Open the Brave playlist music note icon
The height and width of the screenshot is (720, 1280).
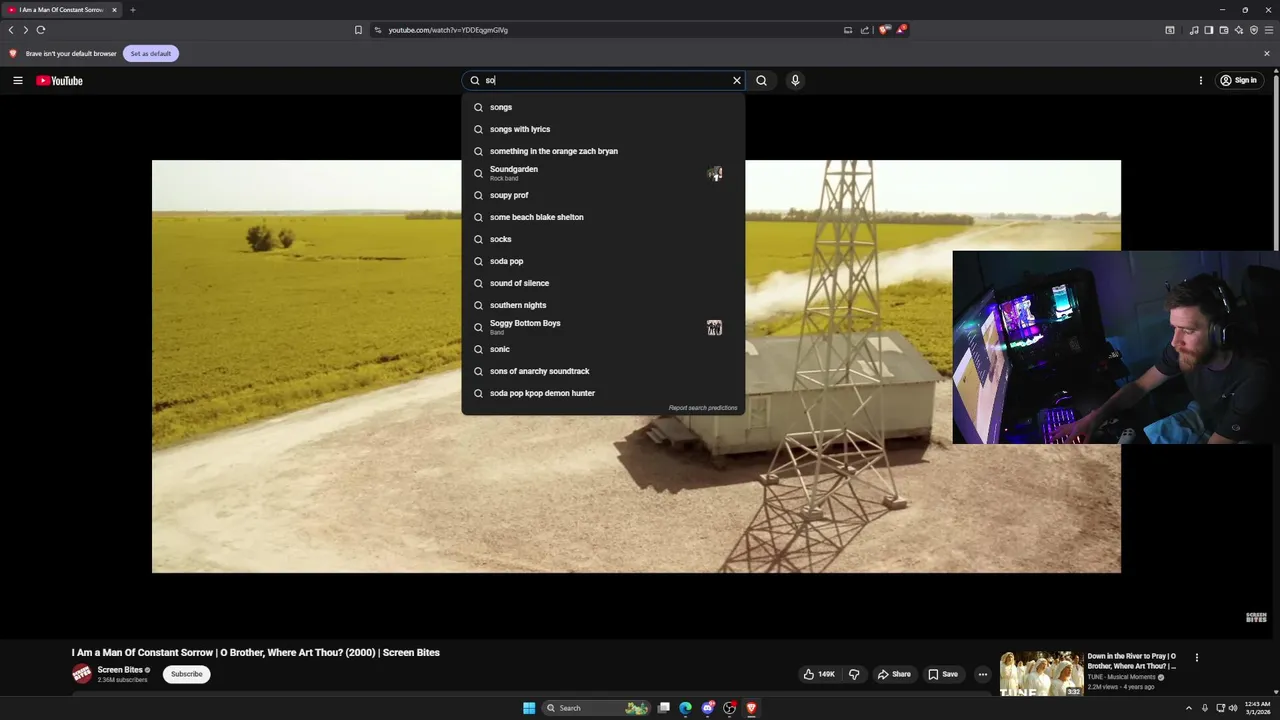tap(1193, 30)
